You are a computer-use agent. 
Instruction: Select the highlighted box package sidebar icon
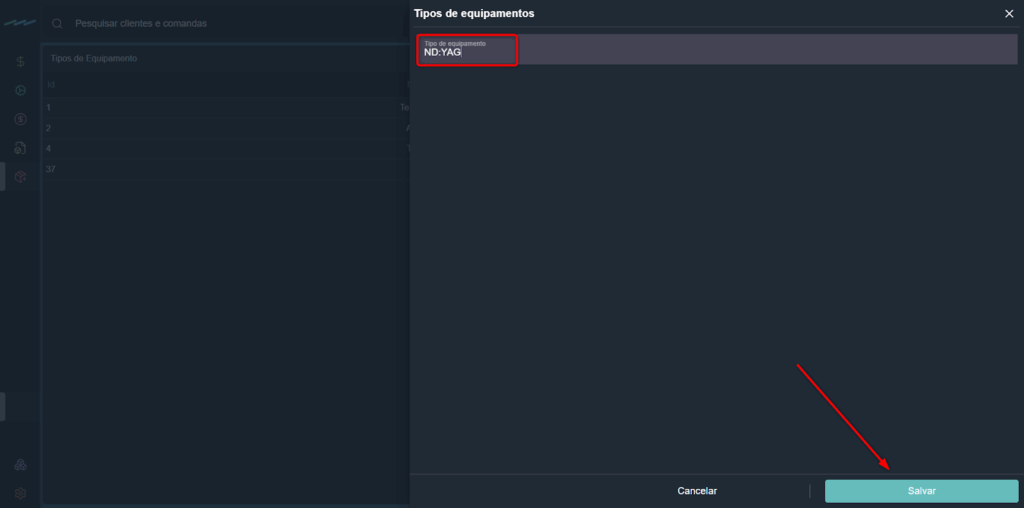(20, 177)
